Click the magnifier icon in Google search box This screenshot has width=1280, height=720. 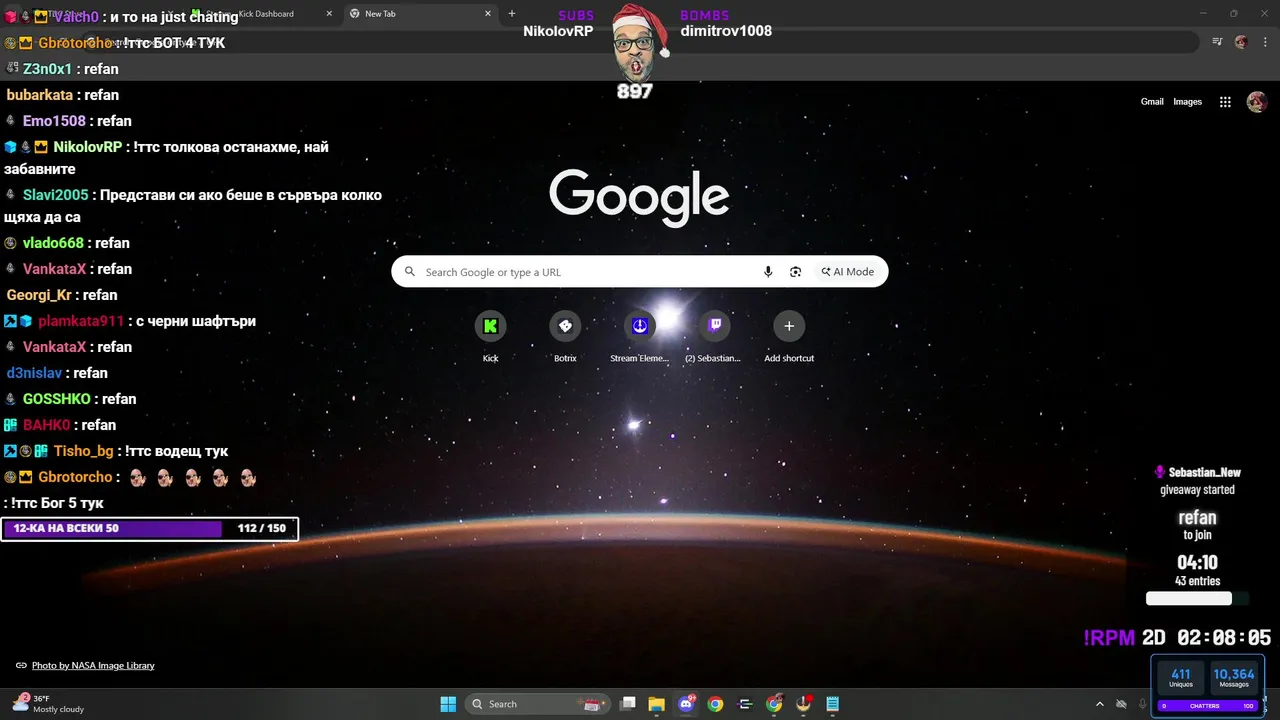coord(410,272)
